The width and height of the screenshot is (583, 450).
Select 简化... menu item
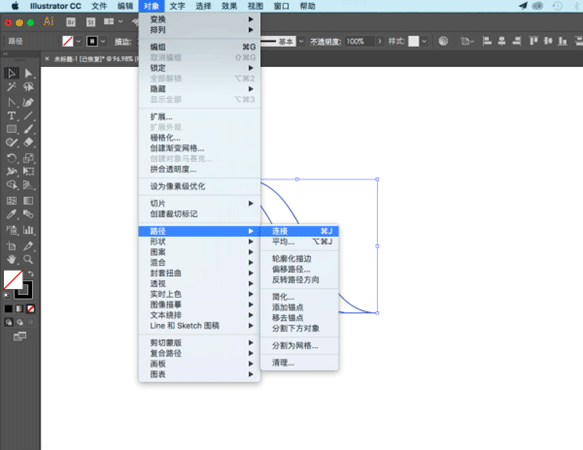(x=300, y=297)
